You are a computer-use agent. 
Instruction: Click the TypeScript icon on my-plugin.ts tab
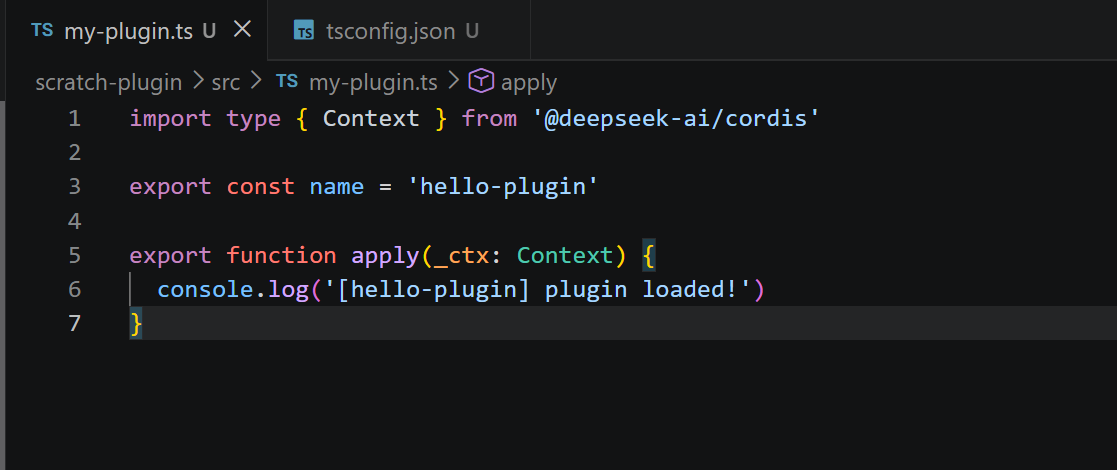click(42, 31)
